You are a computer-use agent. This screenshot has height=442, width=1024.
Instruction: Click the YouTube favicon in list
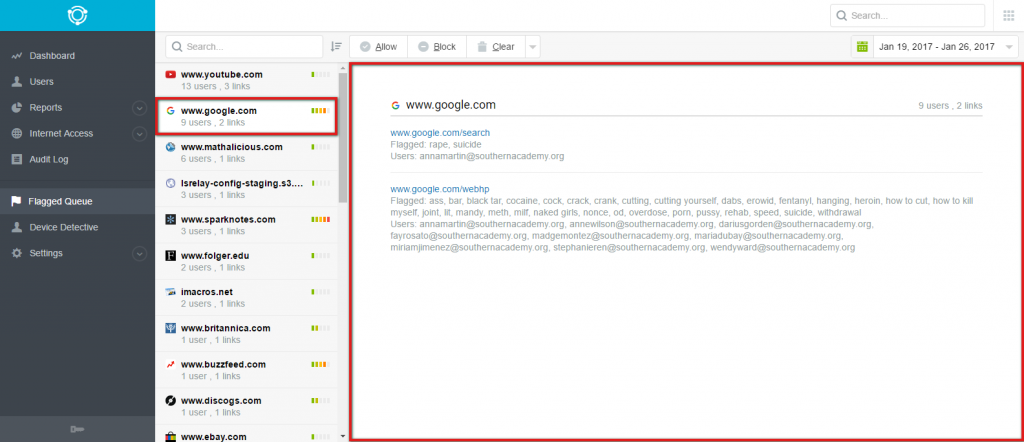coord(170,74)
